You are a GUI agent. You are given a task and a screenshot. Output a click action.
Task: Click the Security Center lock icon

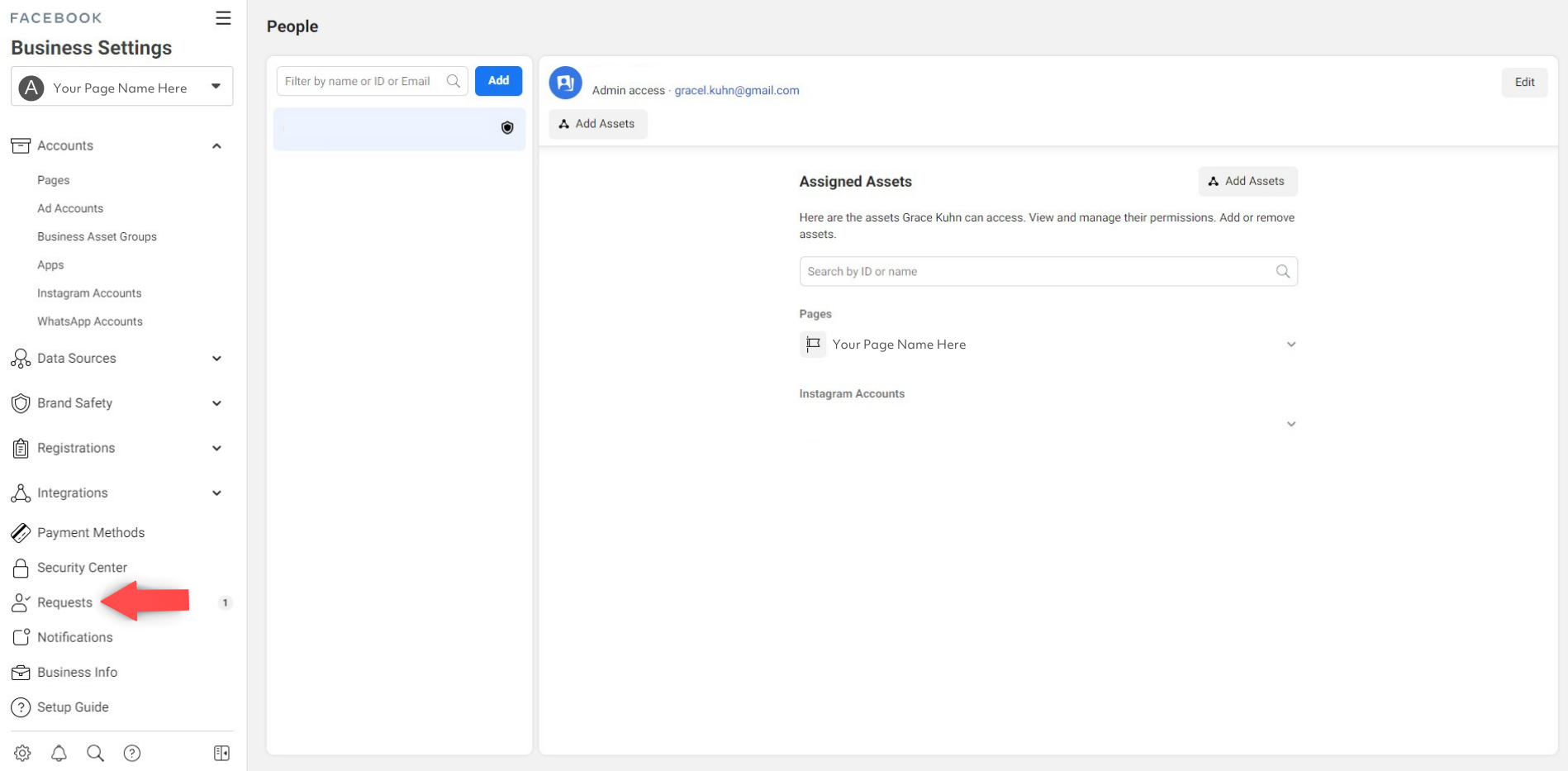[21, 568]
